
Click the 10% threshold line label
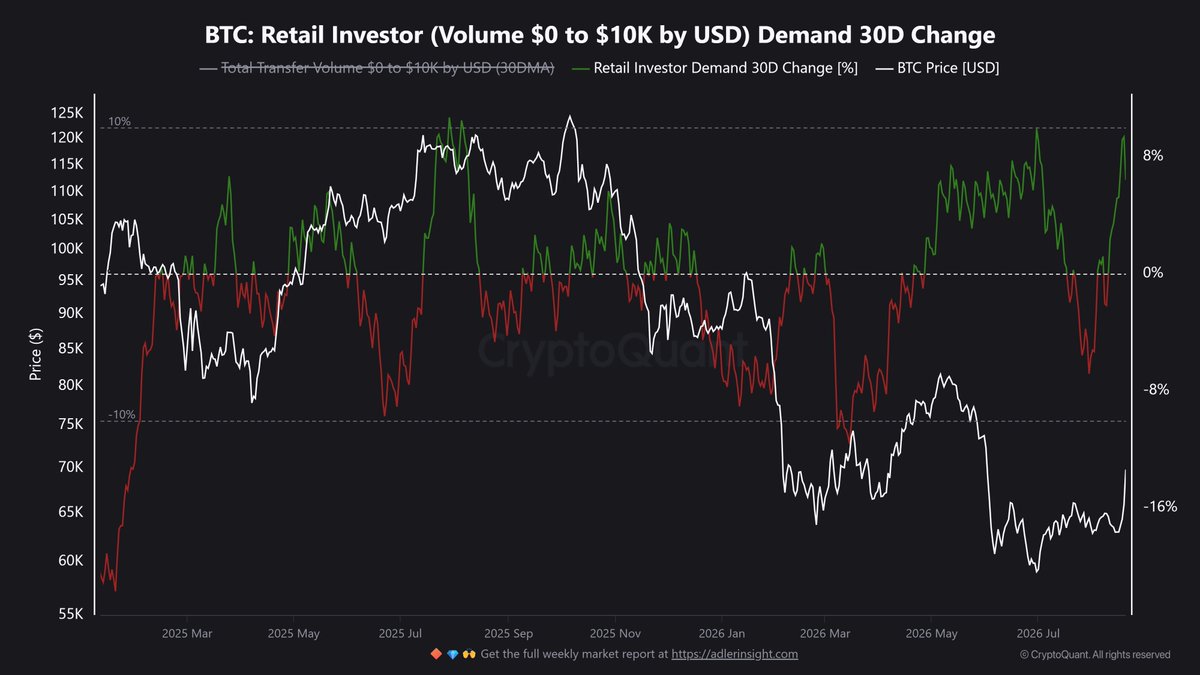point(119,121)
